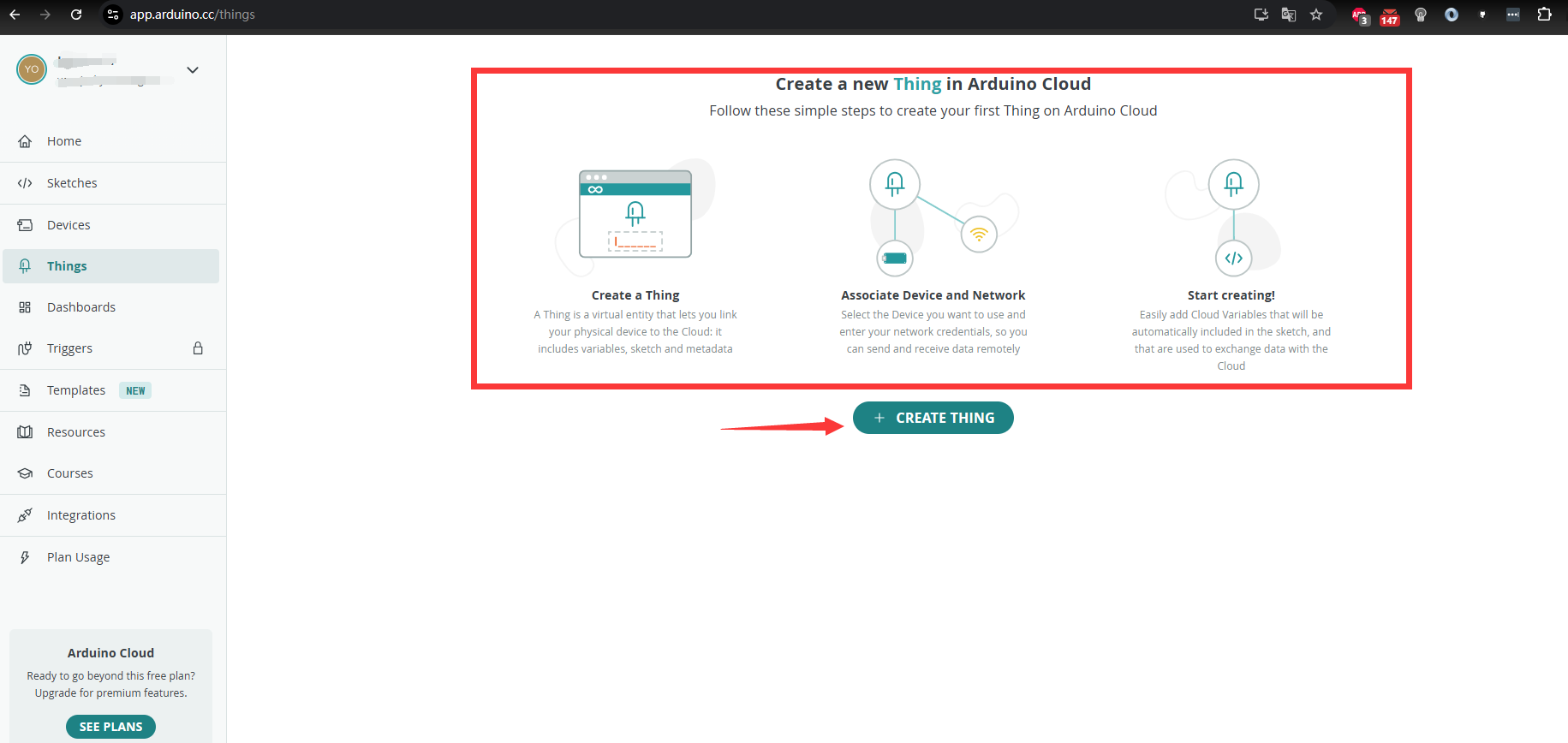Click the Templates document icon

(x=25, y=390)
